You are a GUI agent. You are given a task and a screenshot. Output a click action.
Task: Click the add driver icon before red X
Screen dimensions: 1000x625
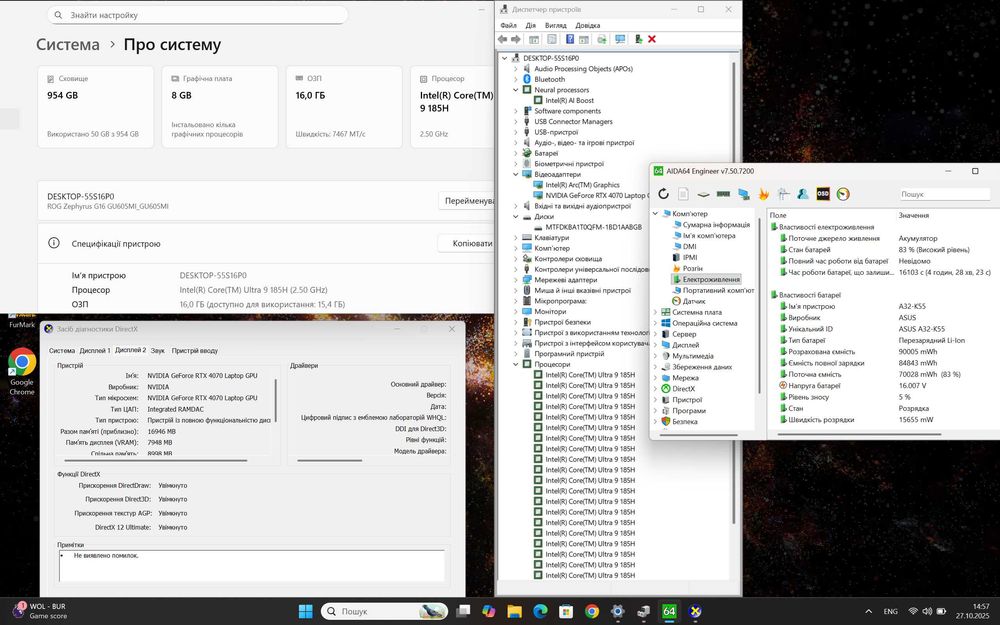638,39
